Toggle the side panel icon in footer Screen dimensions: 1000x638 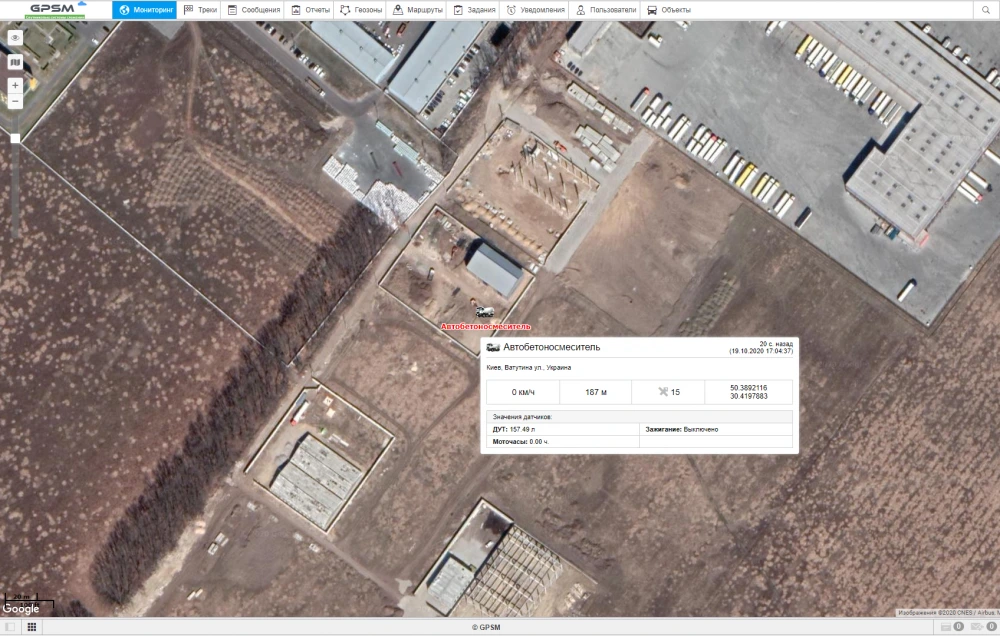[x=8, y=627]
